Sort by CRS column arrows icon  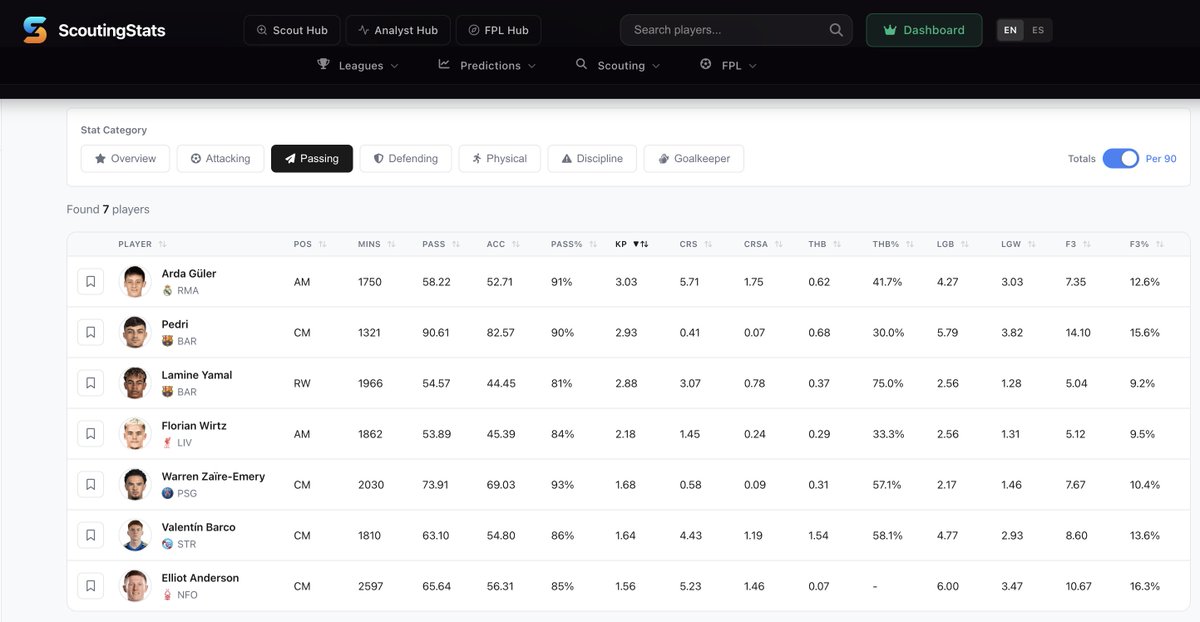pyautogui.click(x=708, y=244)
